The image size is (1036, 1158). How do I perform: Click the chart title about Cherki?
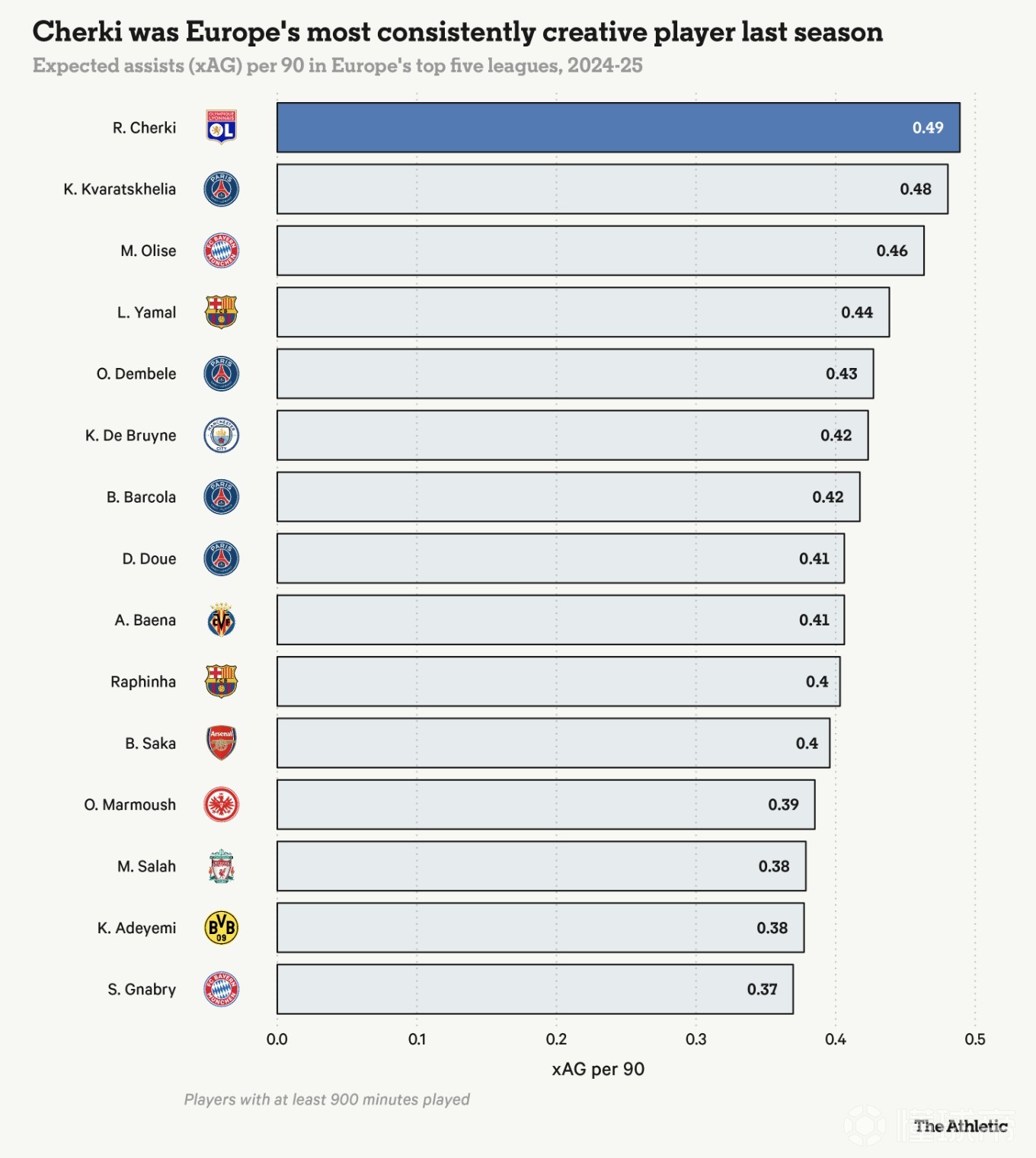(x=458, y=32)
